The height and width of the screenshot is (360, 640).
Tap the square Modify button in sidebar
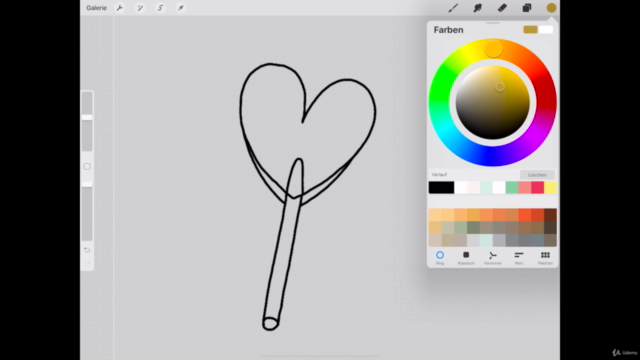(87, 167)
